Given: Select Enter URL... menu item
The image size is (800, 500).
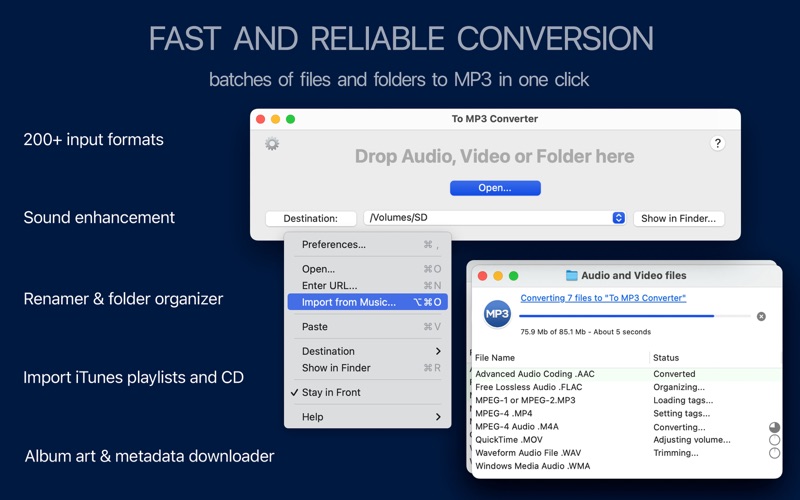Looking at the screenshot, I should tap(367, 286).
